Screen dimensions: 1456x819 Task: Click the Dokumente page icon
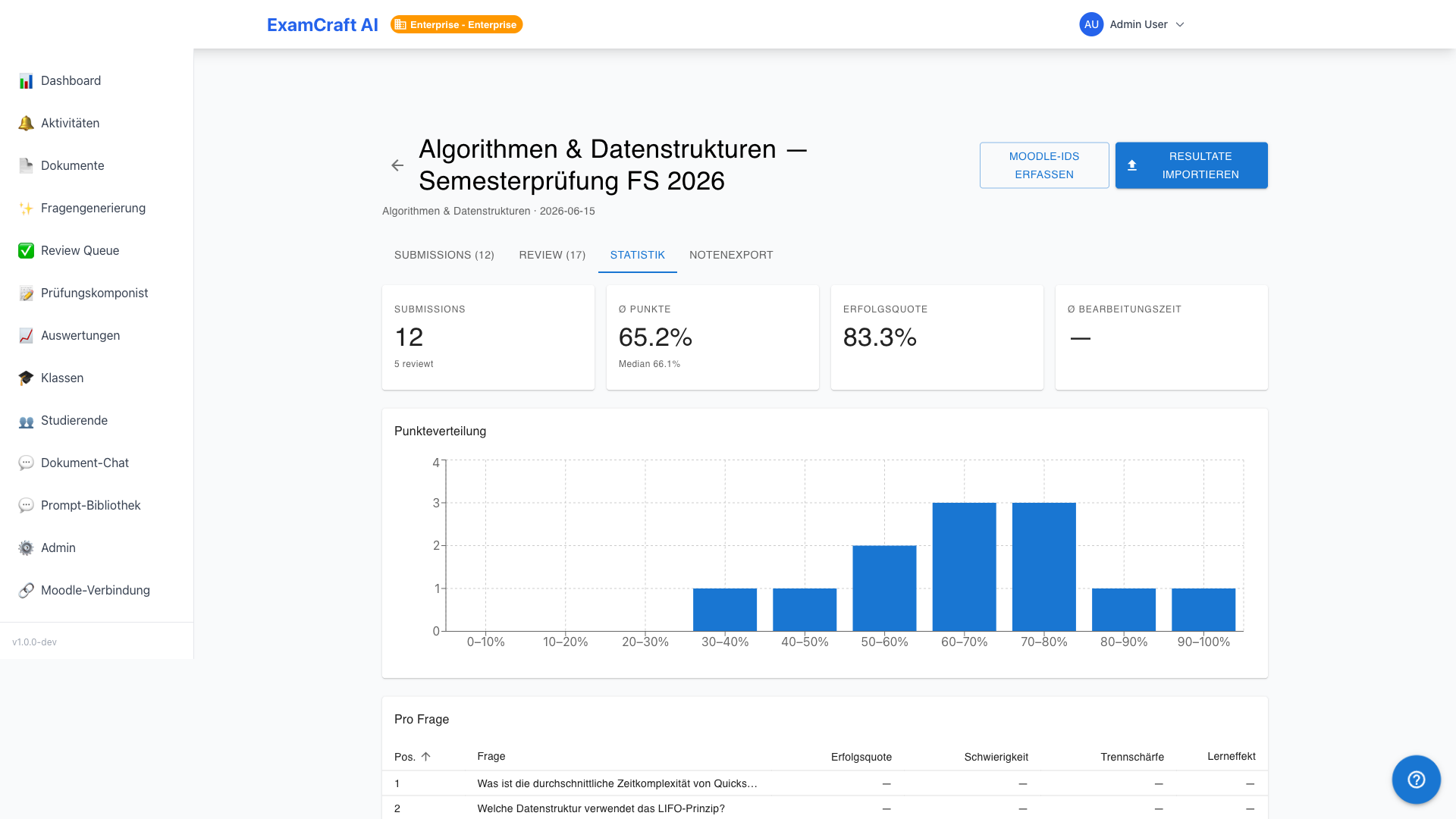26,166
